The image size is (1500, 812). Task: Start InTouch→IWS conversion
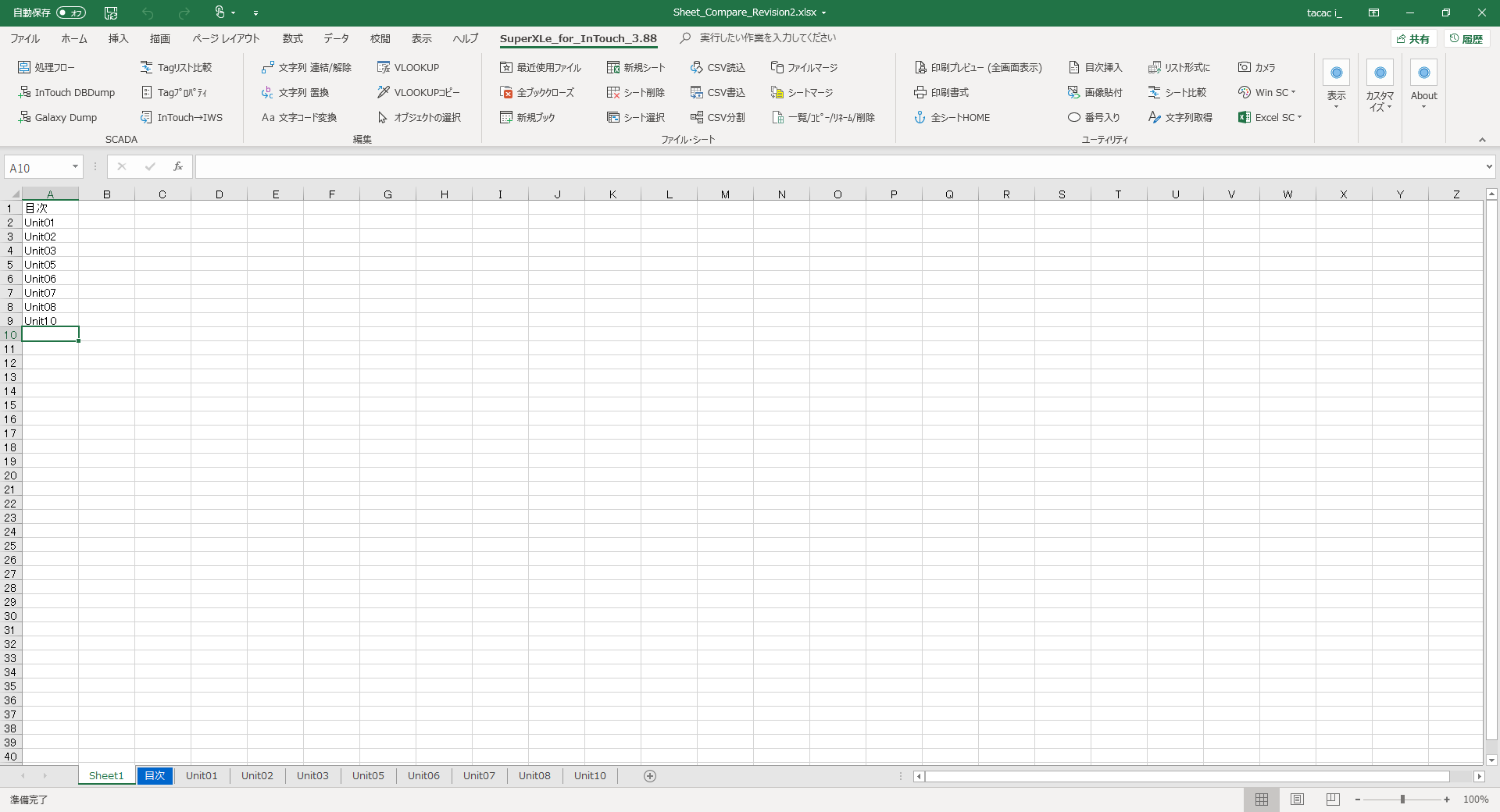click(181, 117)
